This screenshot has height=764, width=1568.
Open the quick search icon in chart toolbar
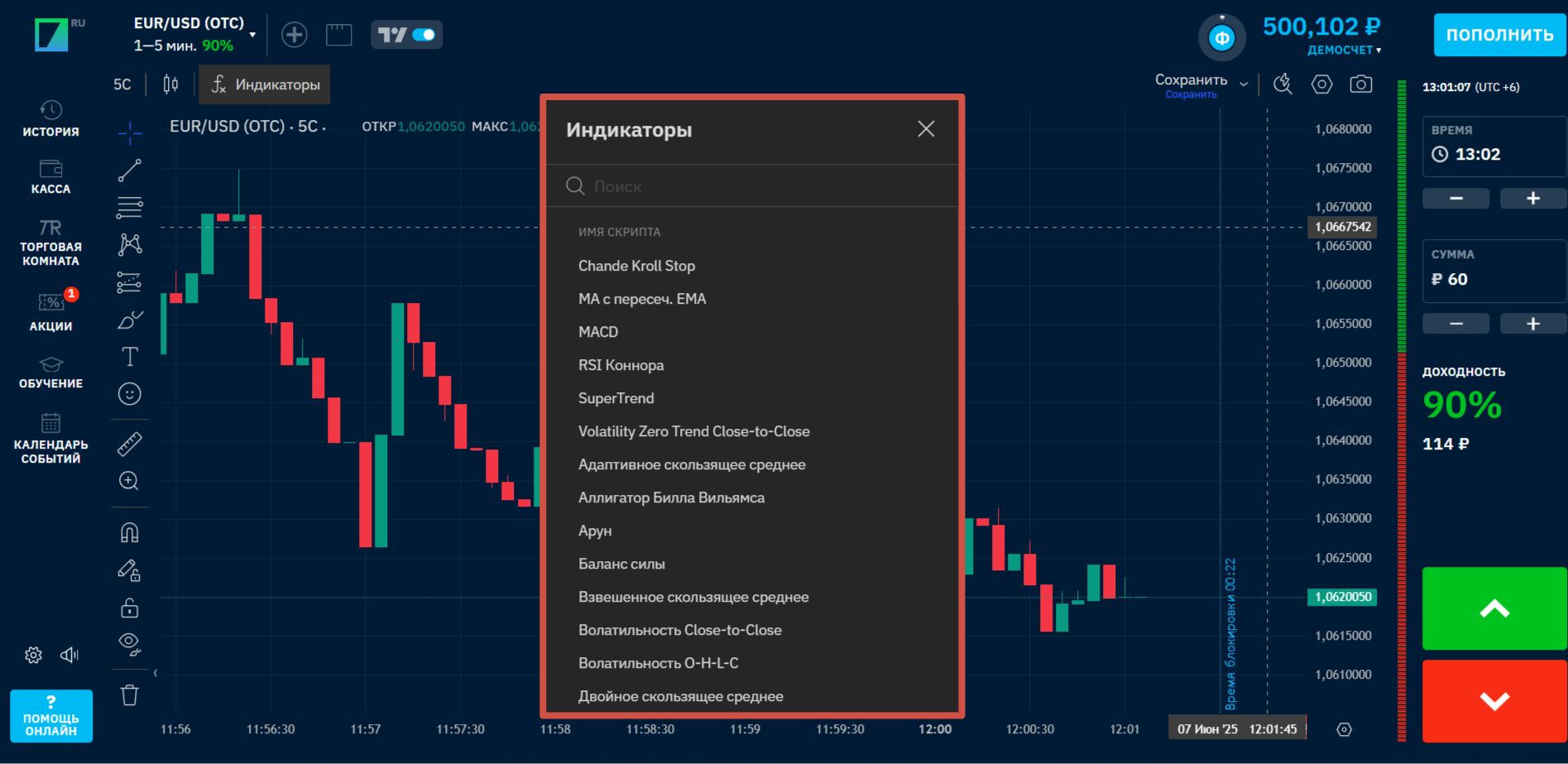pyautogui.click(x=1283, y=84)
